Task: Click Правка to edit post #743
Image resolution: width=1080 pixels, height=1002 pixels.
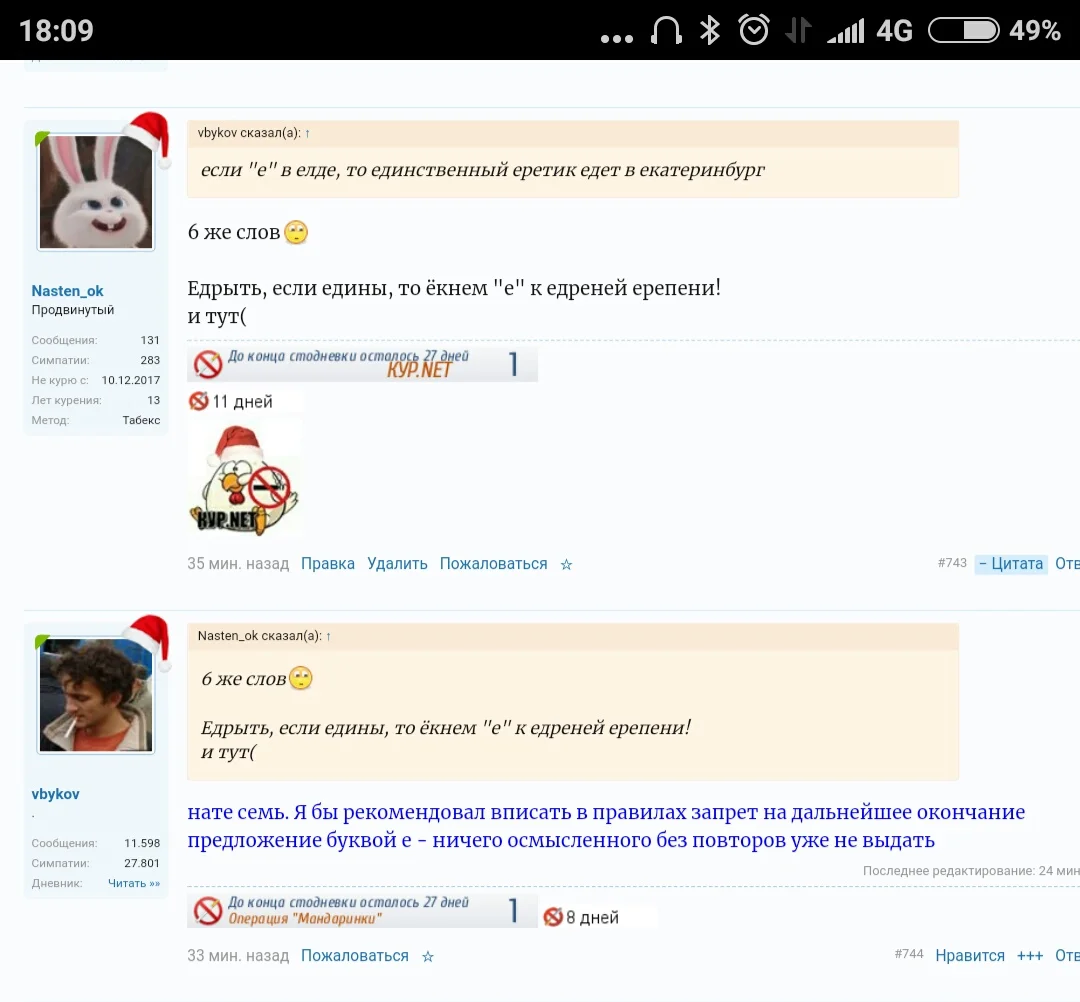Action: [x=328, y=563]
